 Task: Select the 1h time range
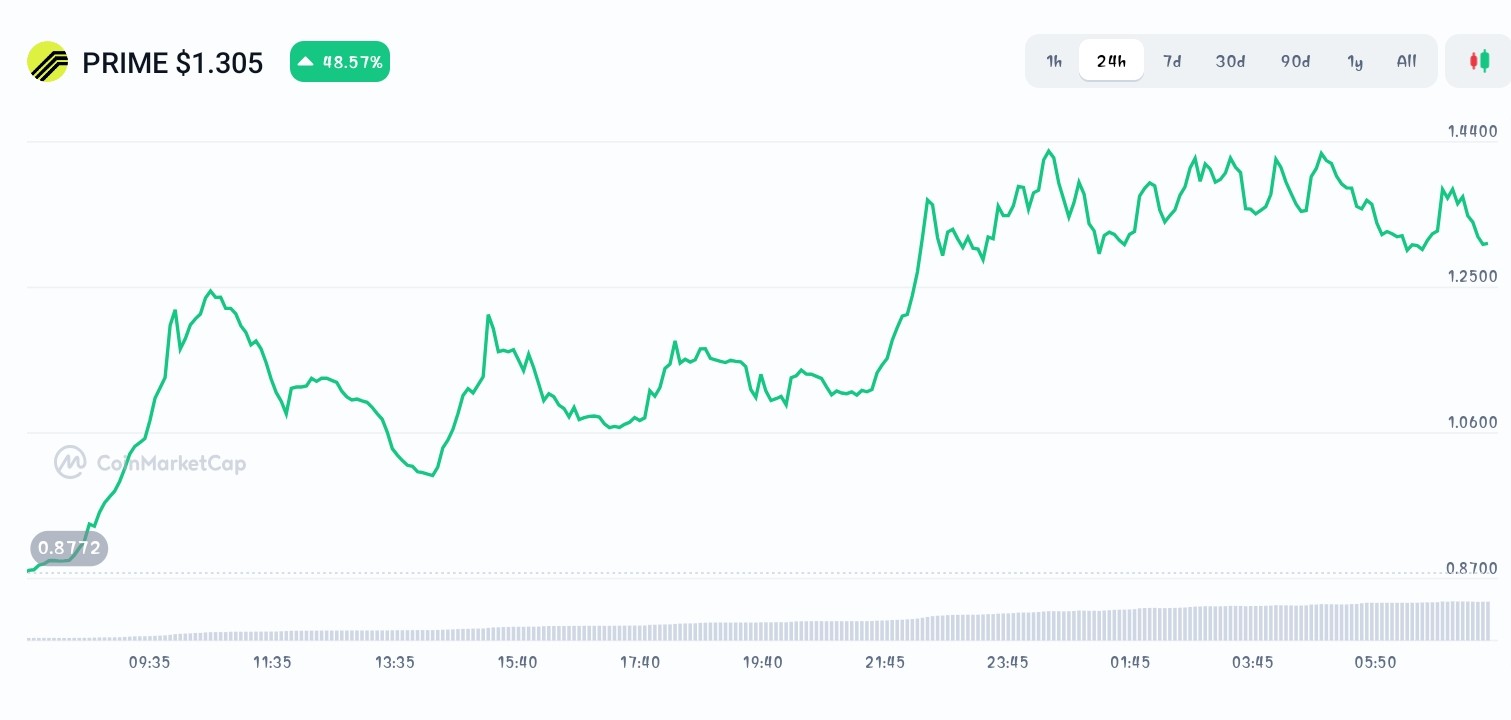coord(1053,61)
